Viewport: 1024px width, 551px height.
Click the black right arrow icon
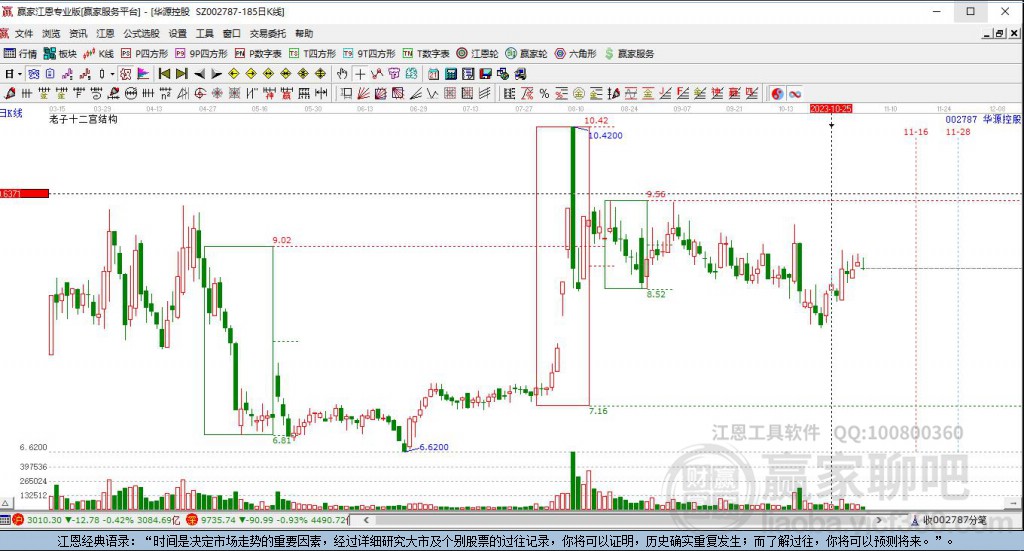point(216,74)
